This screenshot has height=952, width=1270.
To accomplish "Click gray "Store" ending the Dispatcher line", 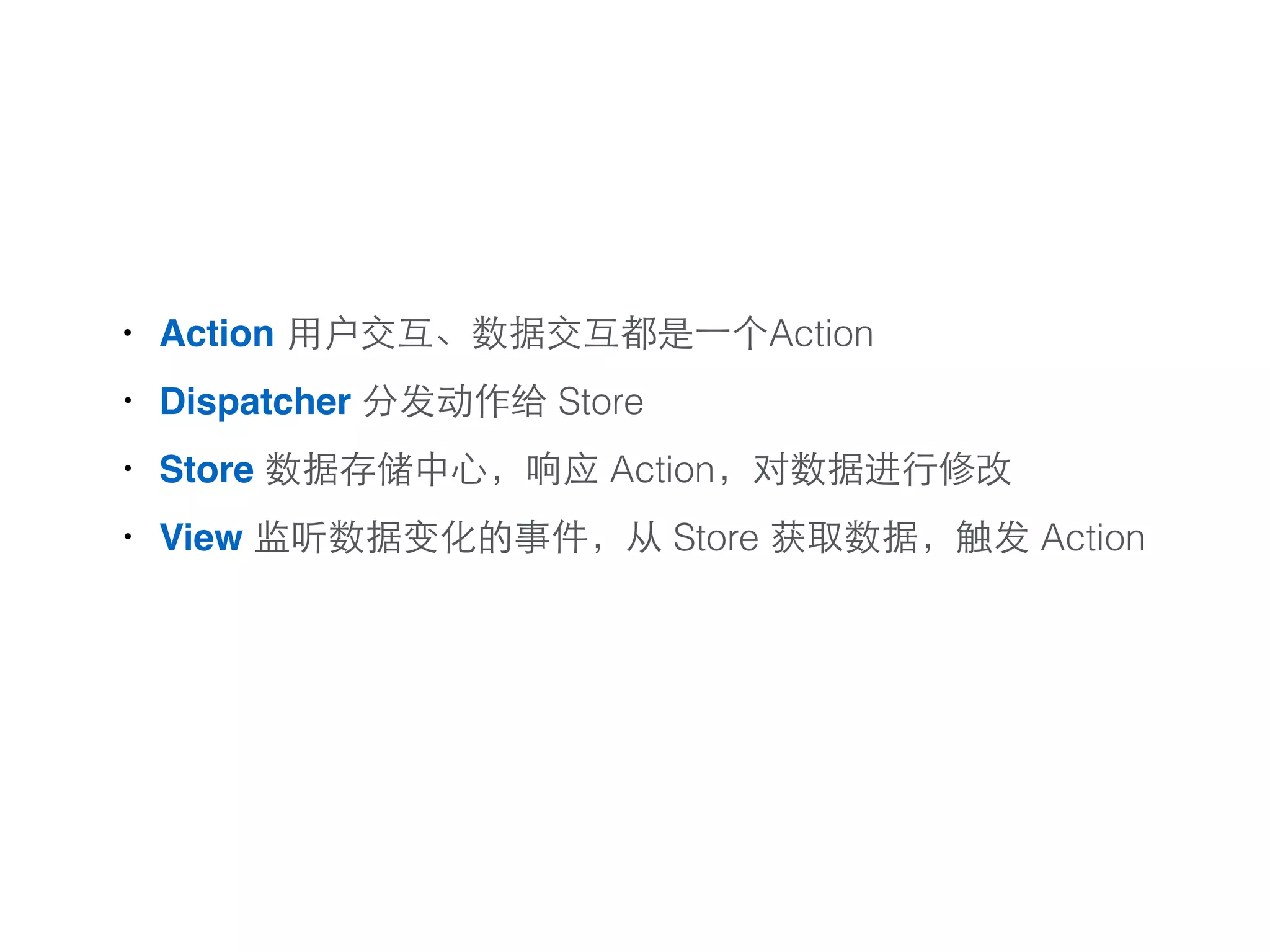I will [600, 402].
